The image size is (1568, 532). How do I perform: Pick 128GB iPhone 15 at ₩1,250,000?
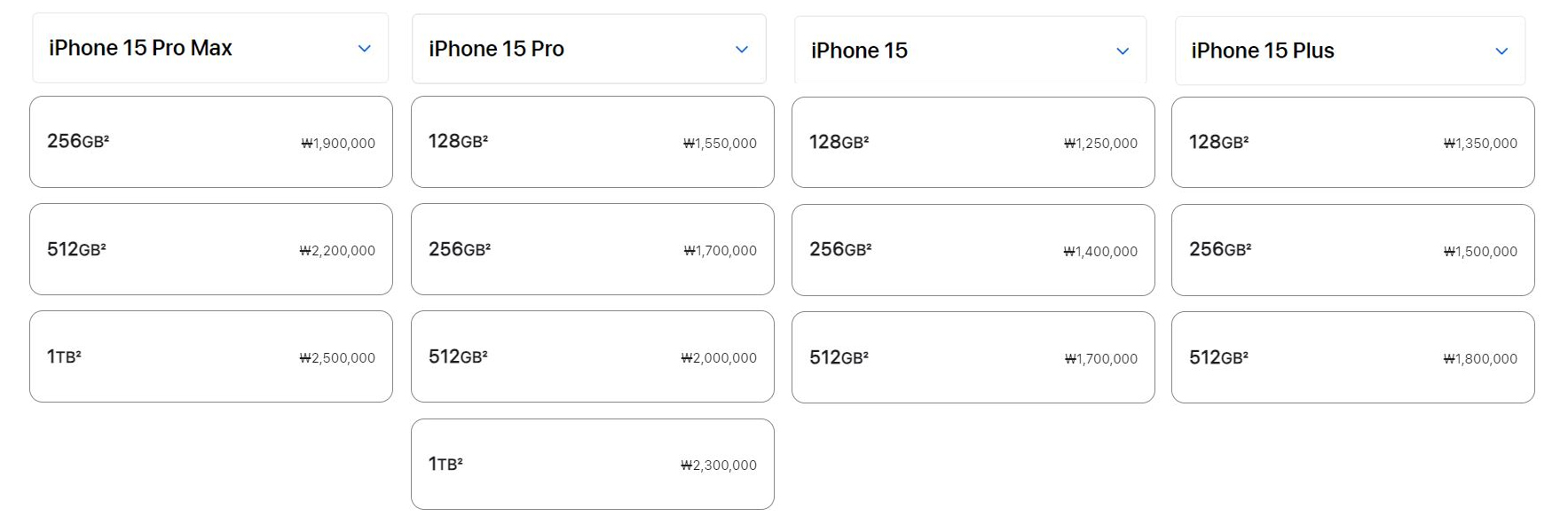[x=973, y=142]
